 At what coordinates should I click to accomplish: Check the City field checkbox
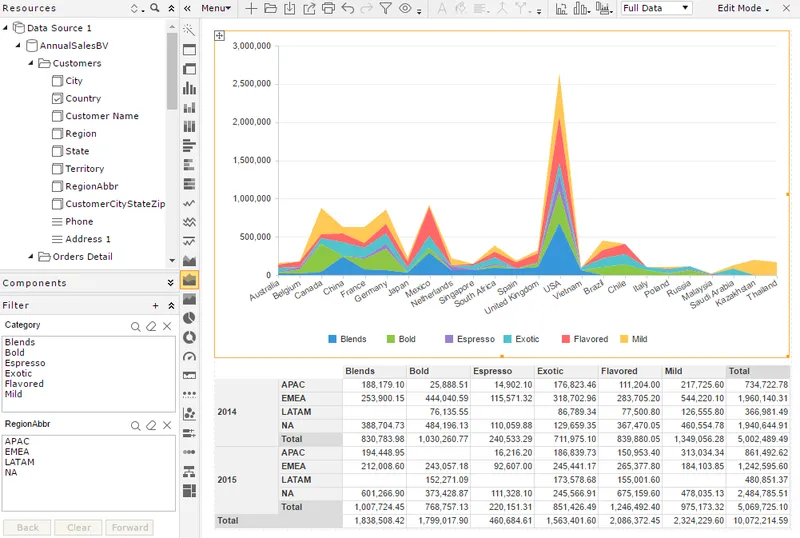point(57,81)
